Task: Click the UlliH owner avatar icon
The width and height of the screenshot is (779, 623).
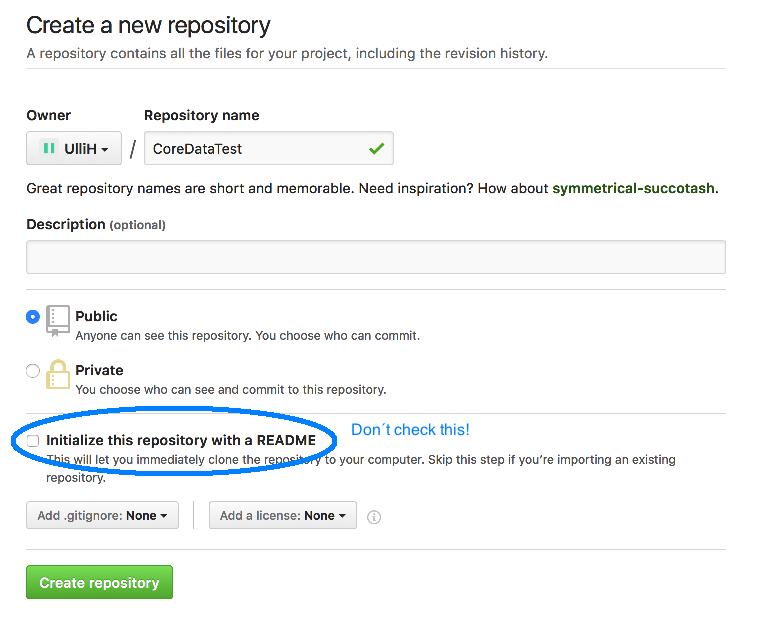Action: 48,148
